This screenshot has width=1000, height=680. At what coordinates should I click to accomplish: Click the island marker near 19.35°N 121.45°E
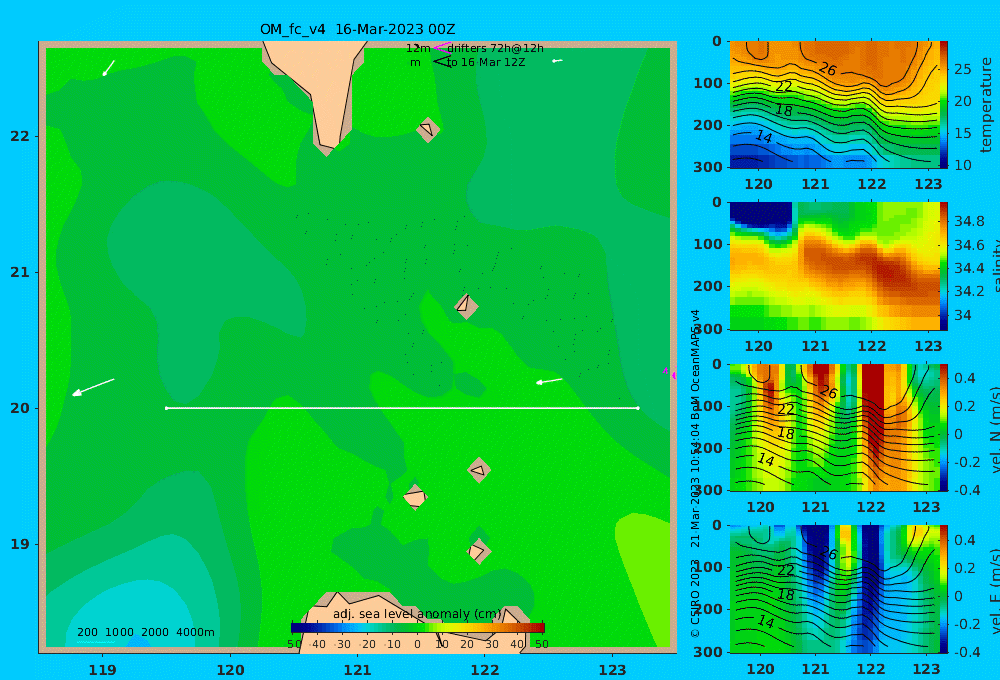pos(415,497)
